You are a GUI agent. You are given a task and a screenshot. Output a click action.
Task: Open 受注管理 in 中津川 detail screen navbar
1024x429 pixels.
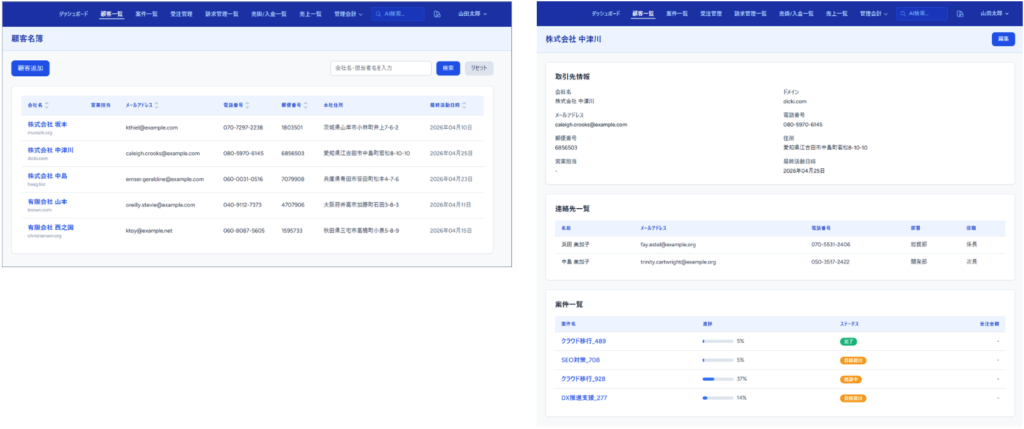click(x=711, y=14)
